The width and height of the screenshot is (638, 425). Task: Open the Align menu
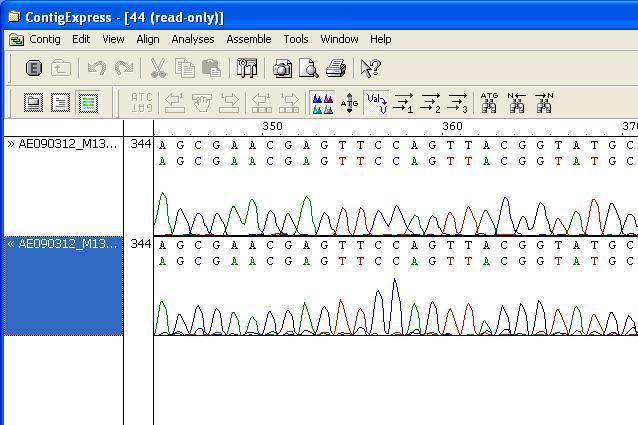pos(148,39)
